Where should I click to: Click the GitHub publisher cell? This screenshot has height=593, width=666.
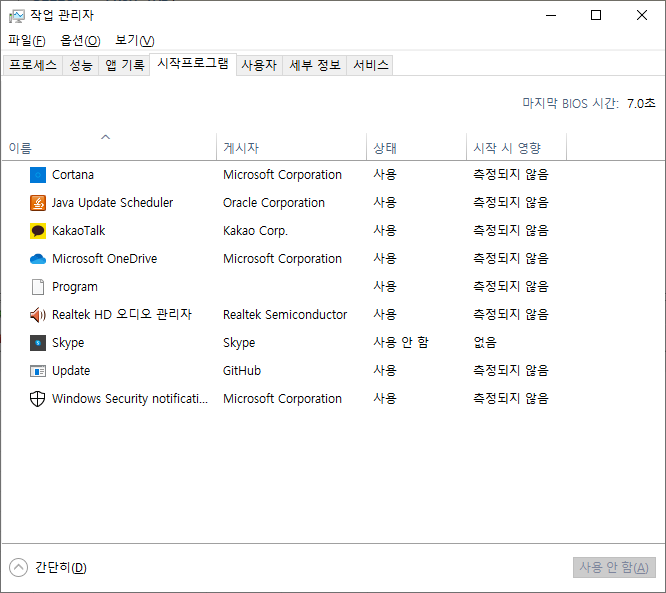(242, 371)
